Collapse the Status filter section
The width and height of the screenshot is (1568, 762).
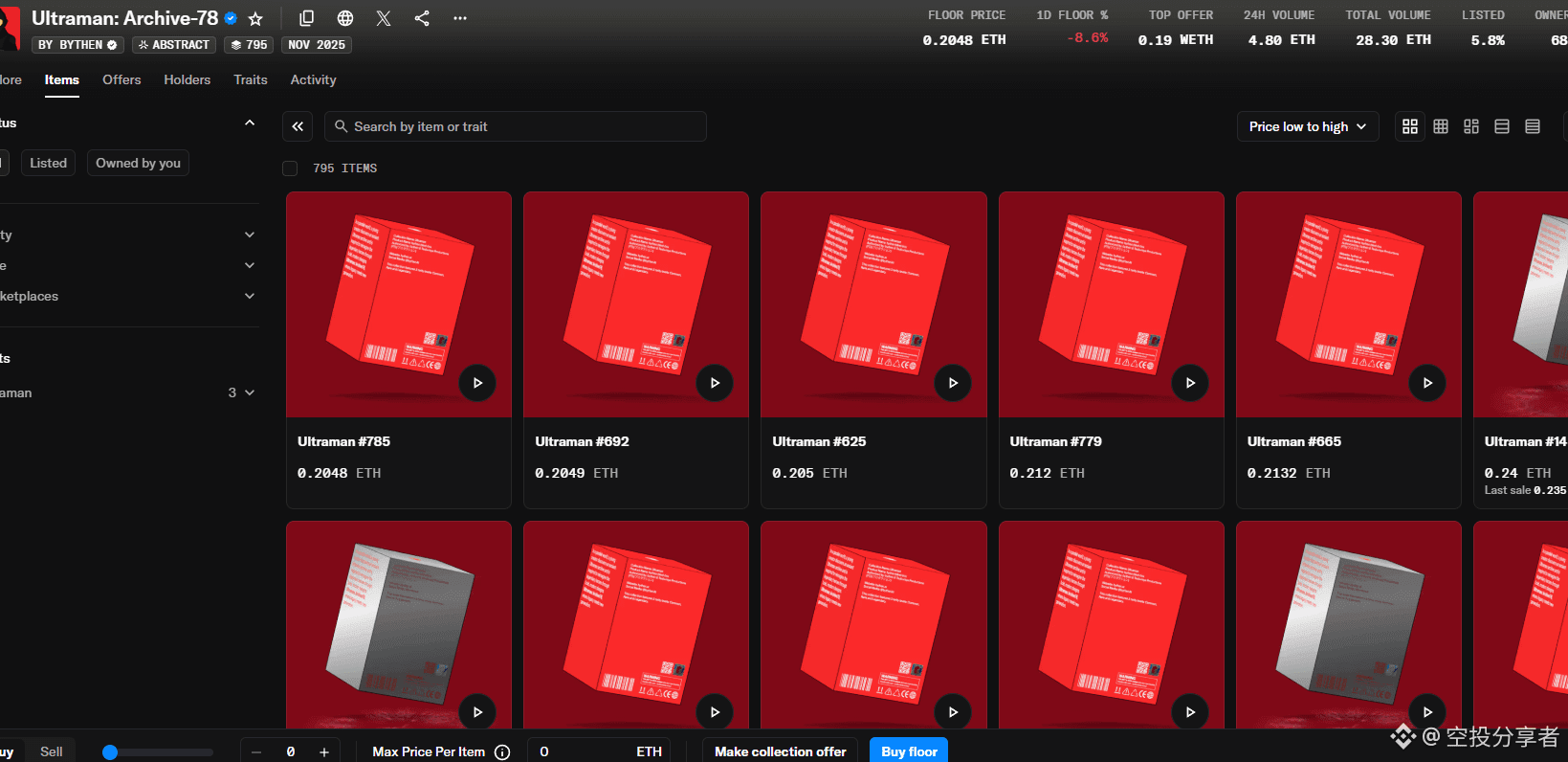pyautogui.click(x=250, y=123)
